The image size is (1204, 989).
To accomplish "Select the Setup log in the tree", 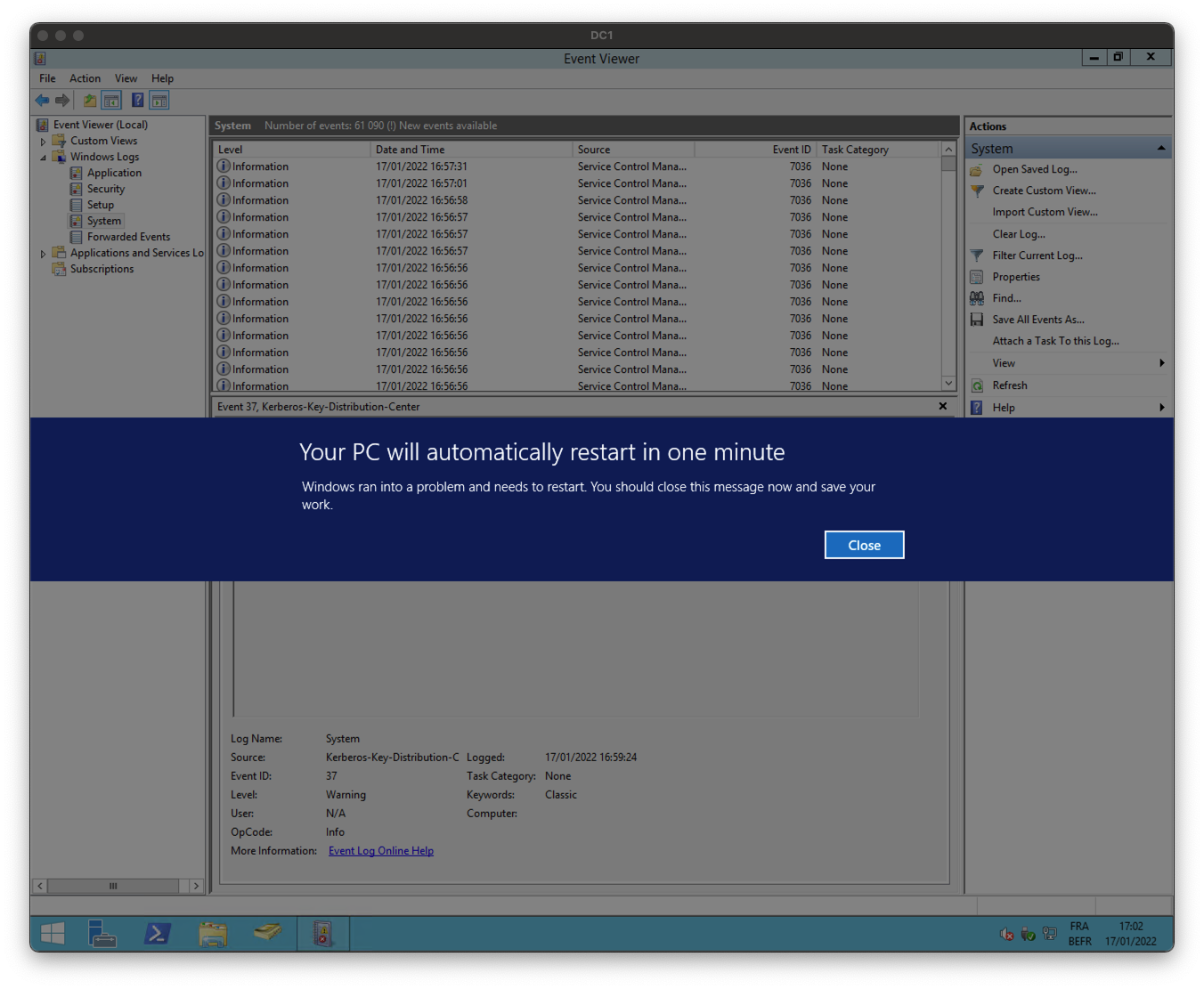I will (x=101, y=206).
